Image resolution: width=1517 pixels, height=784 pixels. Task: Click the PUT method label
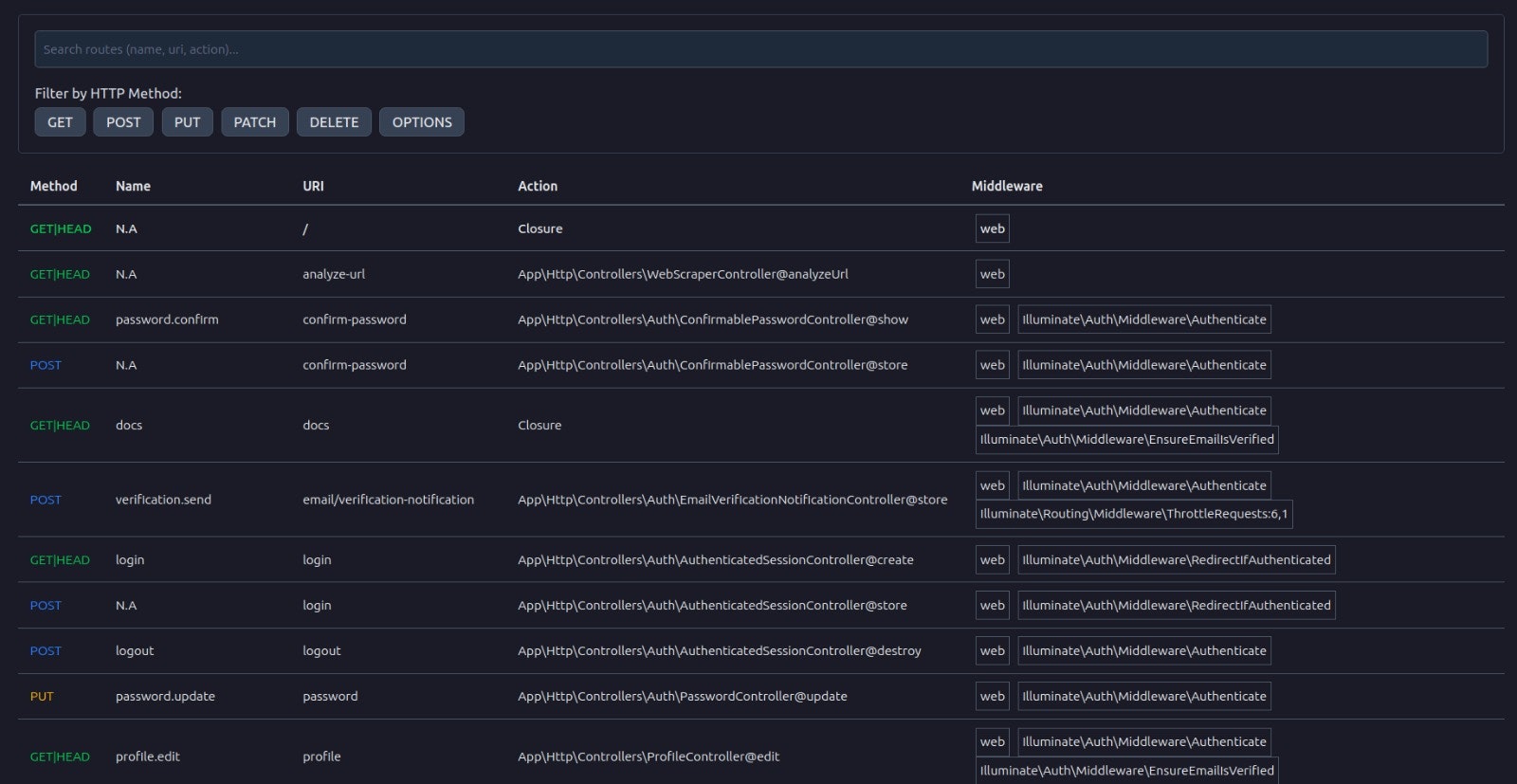tap(42, 697)
